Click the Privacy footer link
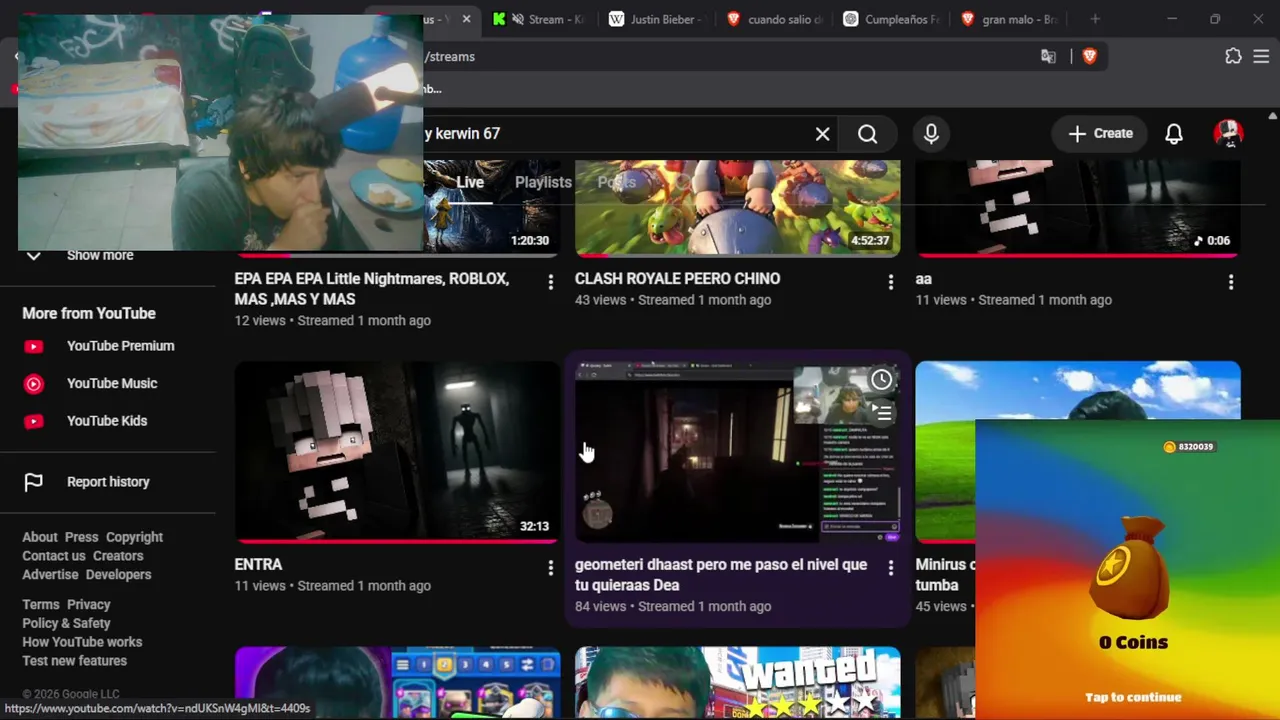This screenshot has height=720, width=1280. (88, 605)
